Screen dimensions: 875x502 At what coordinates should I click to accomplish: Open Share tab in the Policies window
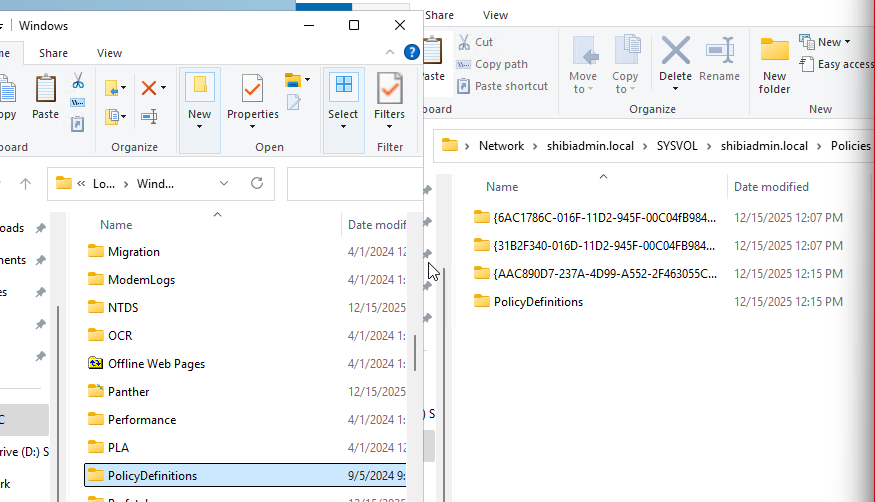coord(439,15)
